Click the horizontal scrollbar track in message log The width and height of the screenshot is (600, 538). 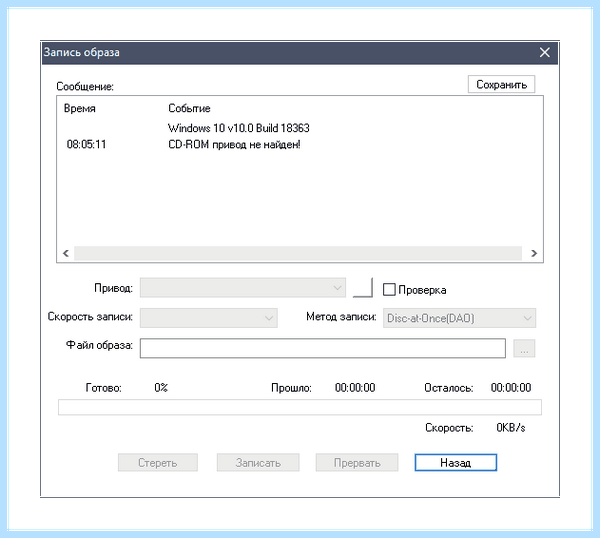tap(298, 253)
